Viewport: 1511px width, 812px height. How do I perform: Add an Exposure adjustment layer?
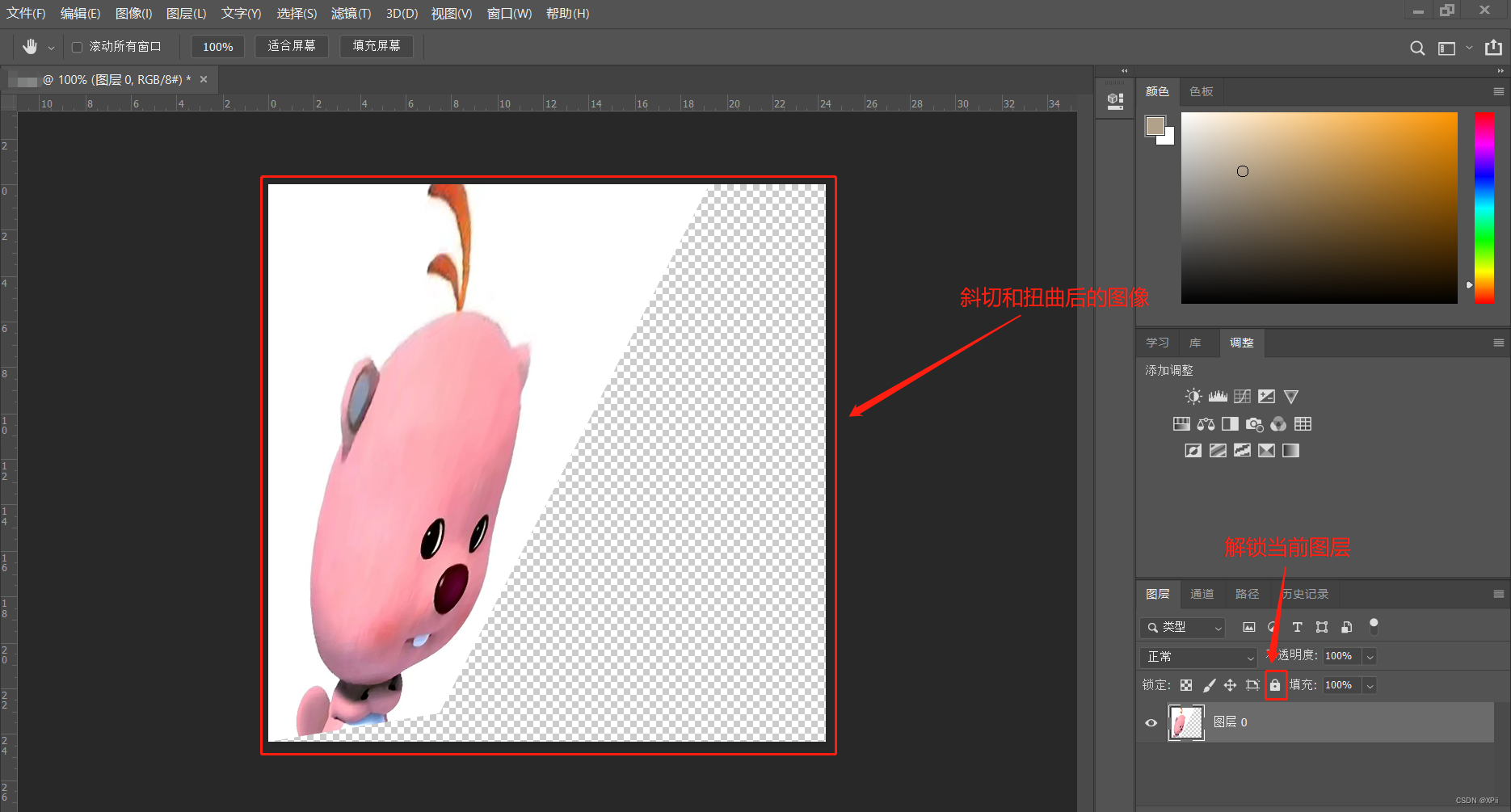click(x=1266, y=397)
